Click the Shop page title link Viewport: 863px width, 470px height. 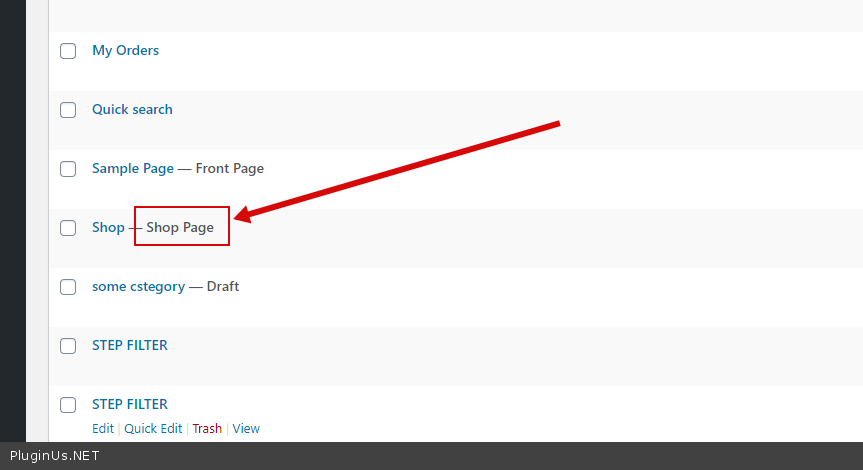point(108,228)
